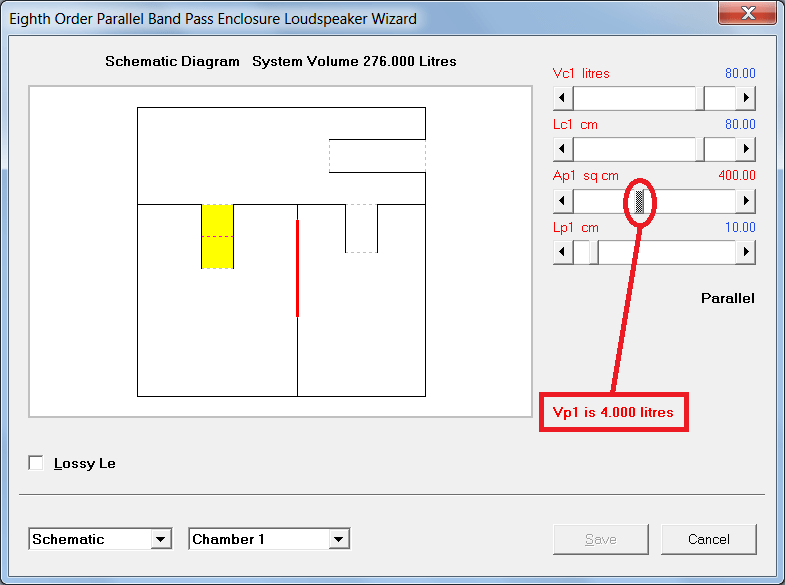Click the Vc1 litres label

[581, 74]
